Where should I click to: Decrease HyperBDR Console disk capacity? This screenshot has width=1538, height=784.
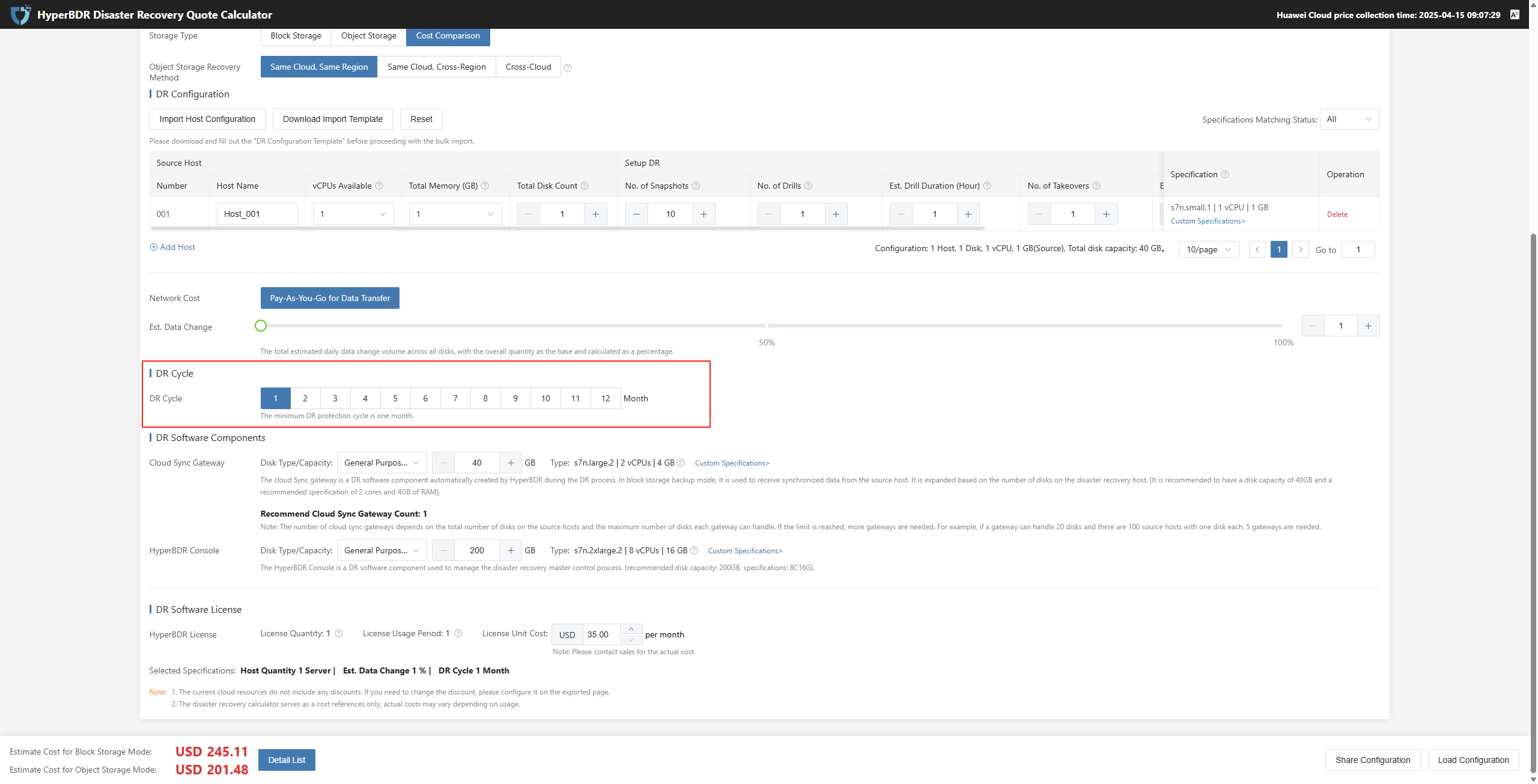pos(443,551)
